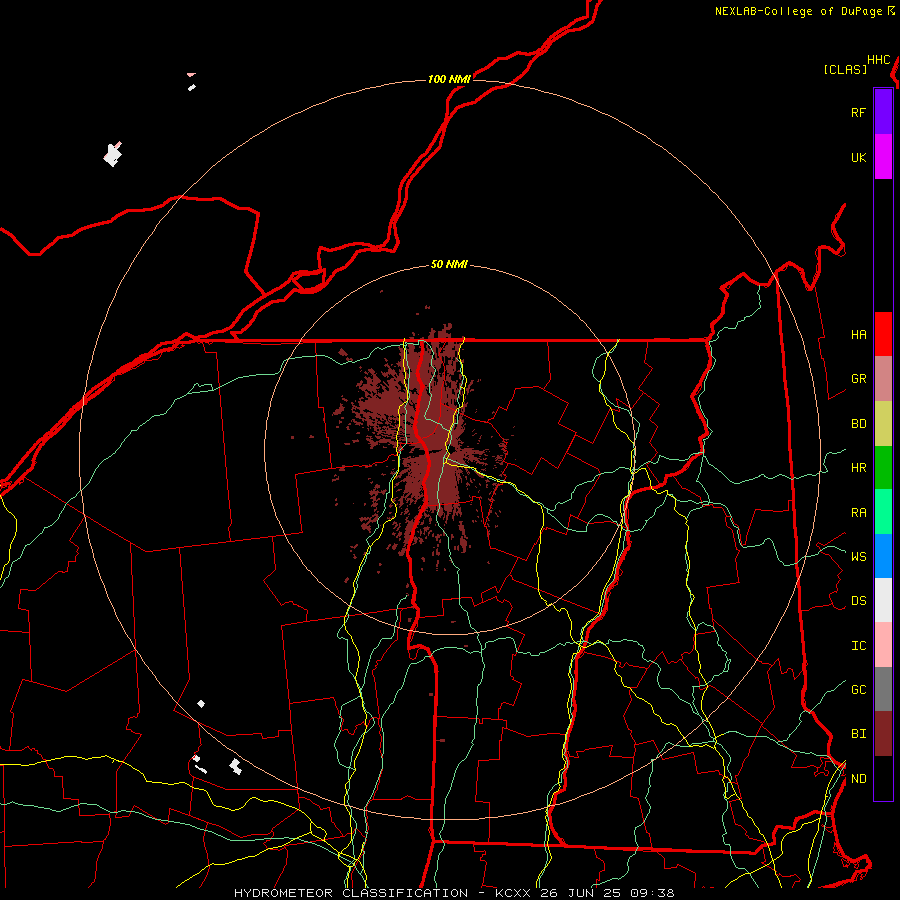Click the GR pink-brown legend swatch
900x900 pixels.
coord(883,379)
